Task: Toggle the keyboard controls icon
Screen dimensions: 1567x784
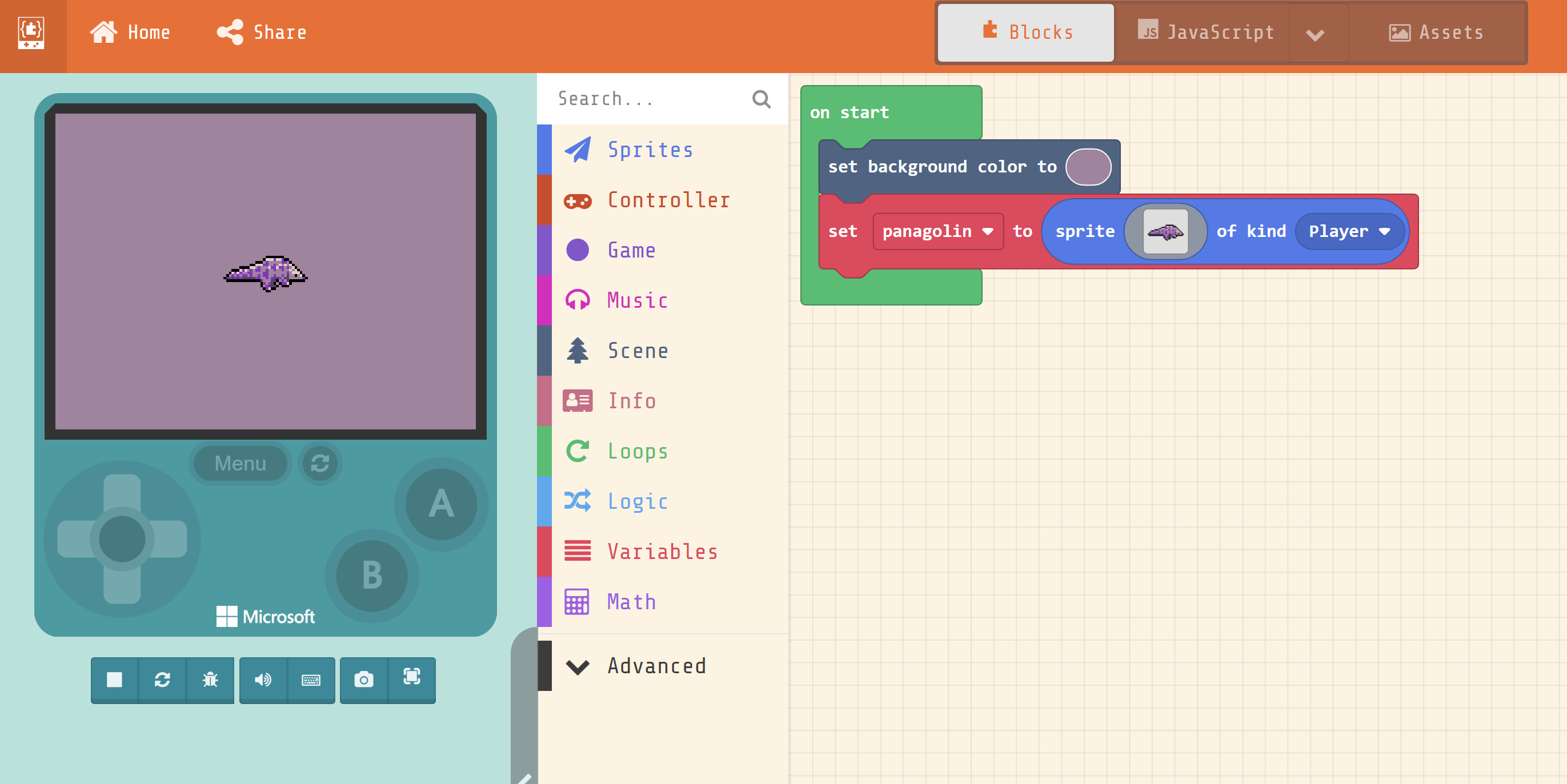Action: pos(311,680)
